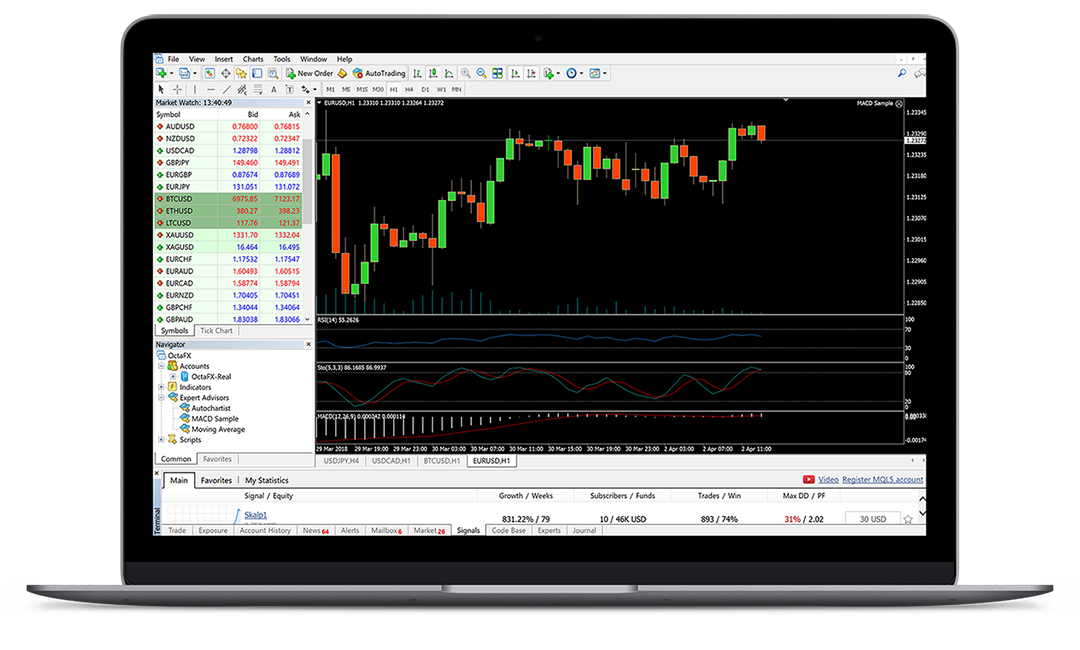Select the Cursor arrow tool
The image size is (1080, 650).
160,90
